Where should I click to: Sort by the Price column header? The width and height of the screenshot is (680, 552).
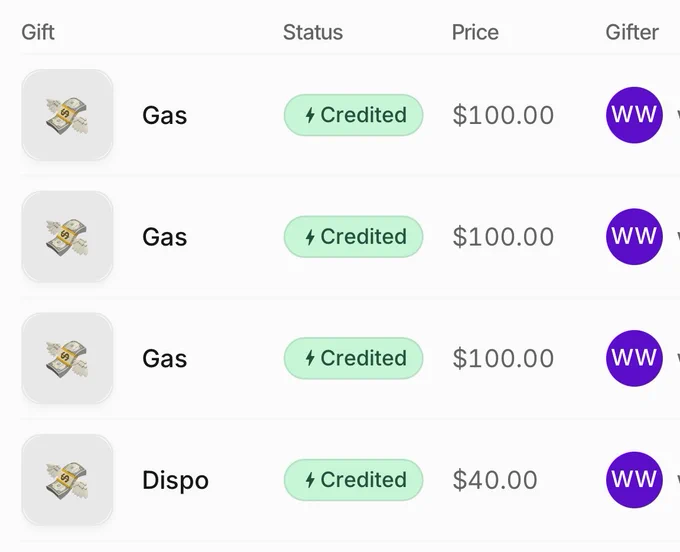[475, 32]
